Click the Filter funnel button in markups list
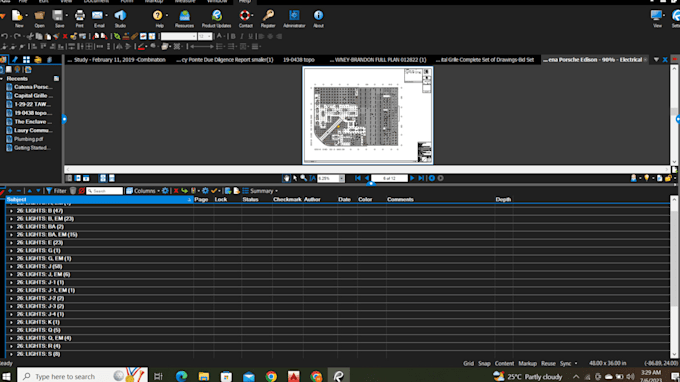 point(56,191)
